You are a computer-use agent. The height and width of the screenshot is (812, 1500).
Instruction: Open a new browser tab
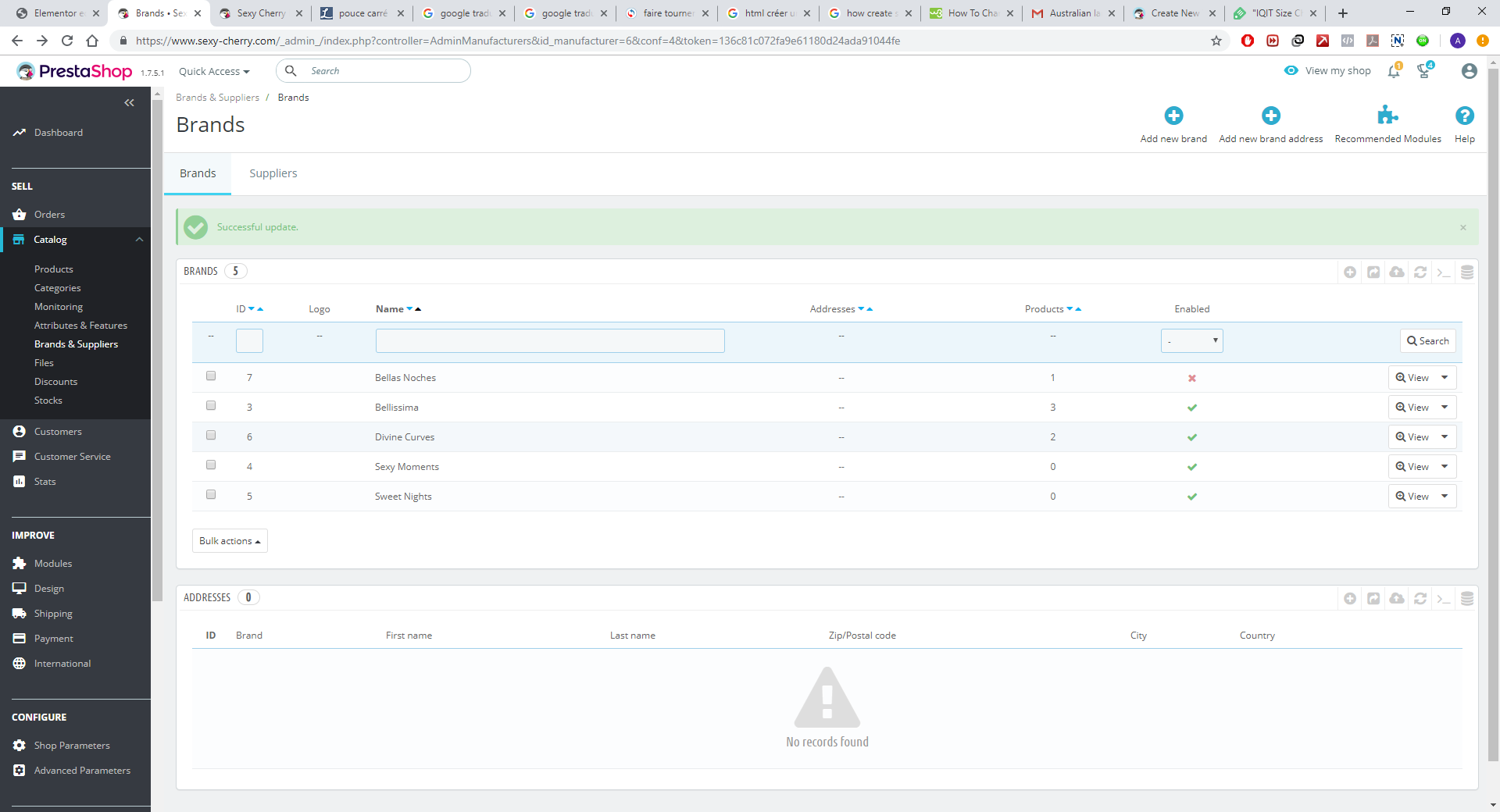[x=1343, y=13]
